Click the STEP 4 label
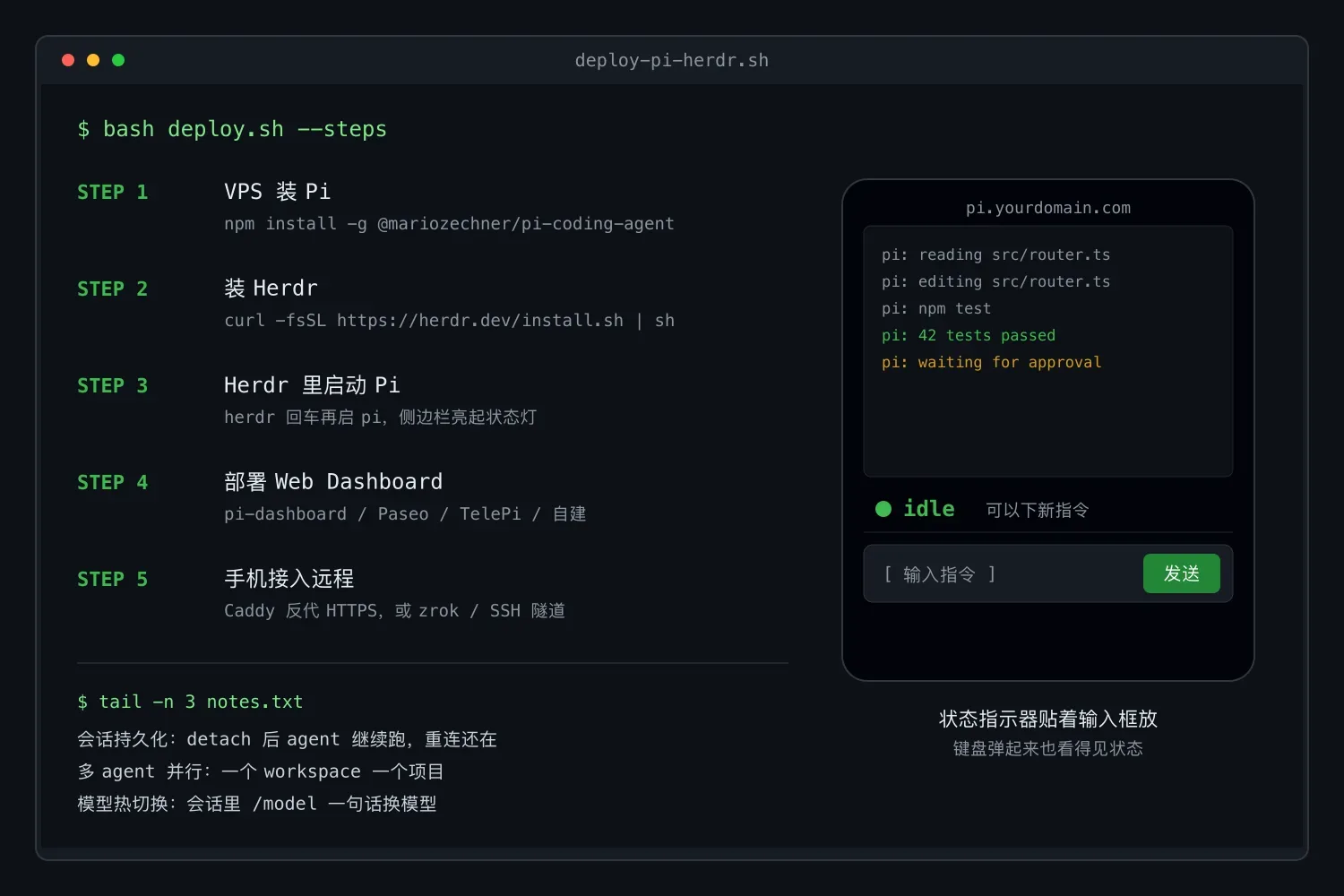1344x896 pixels. (x=112, y=482)
